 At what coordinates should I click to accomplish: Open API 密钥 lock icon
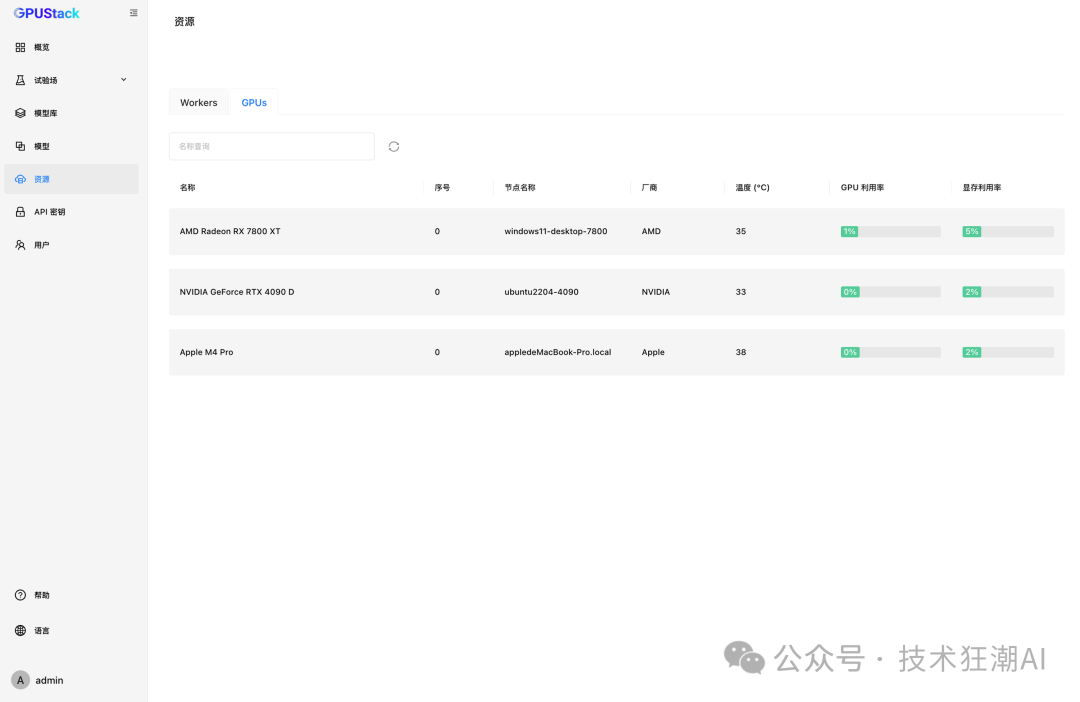pos(20,212)
